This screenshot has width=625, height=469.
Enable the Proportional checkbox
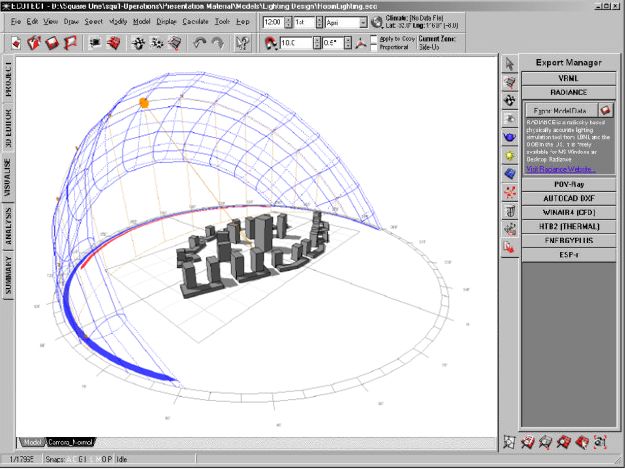click(373, 47)
